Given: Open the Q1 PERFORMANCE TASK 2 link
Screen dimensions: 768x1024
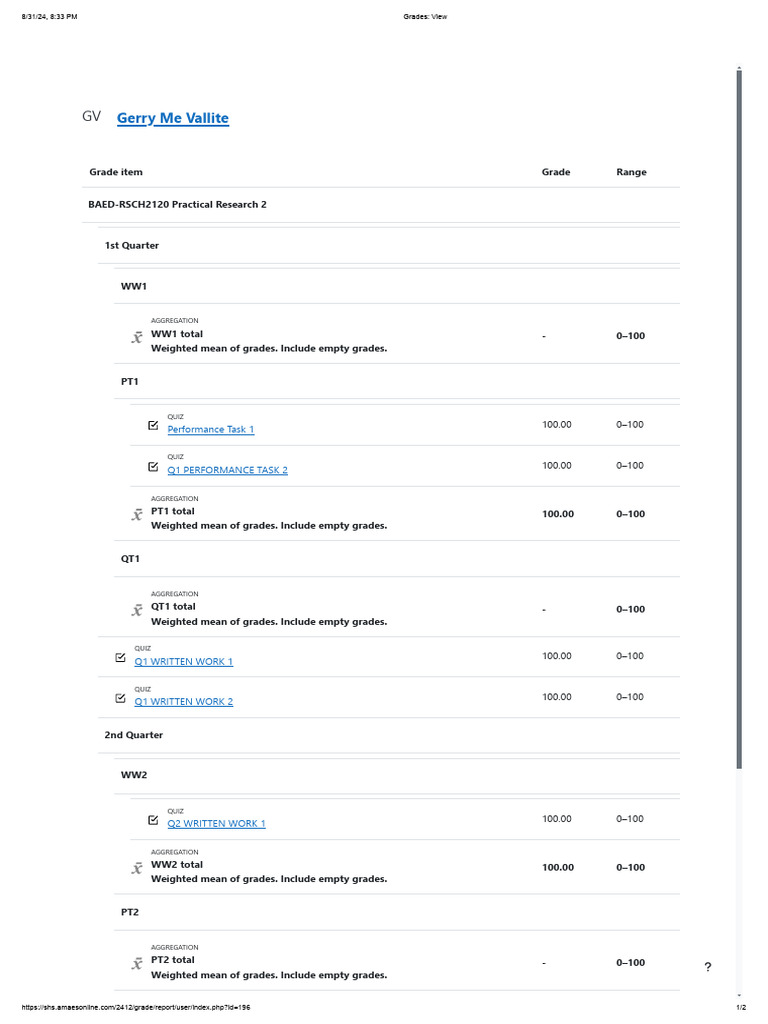Looking at the screenshot, I should pos(227,470).
